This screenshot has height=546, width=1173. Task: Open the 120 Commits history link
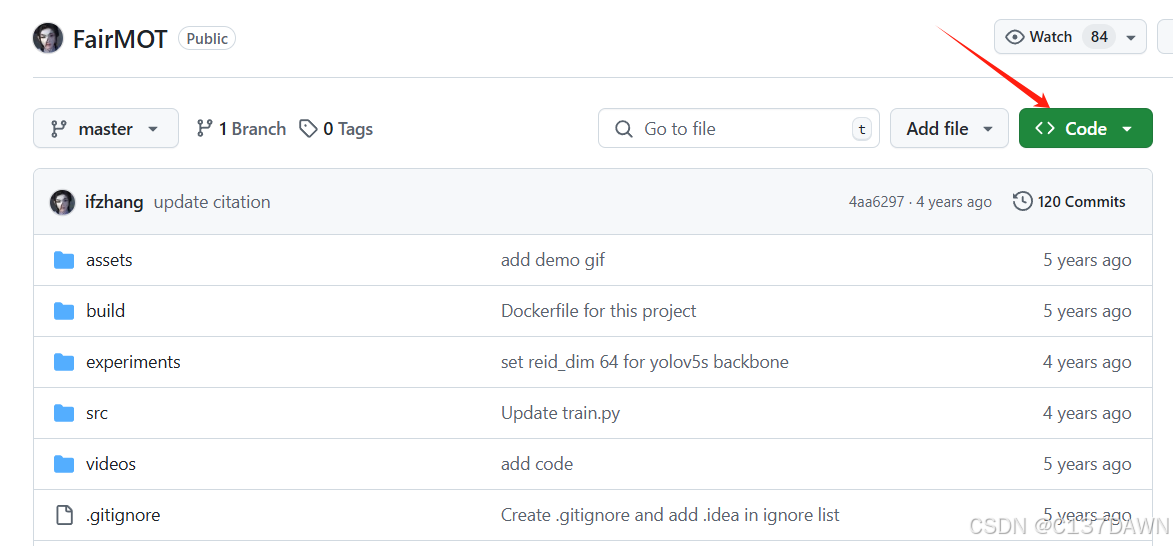coord(1069,202)
